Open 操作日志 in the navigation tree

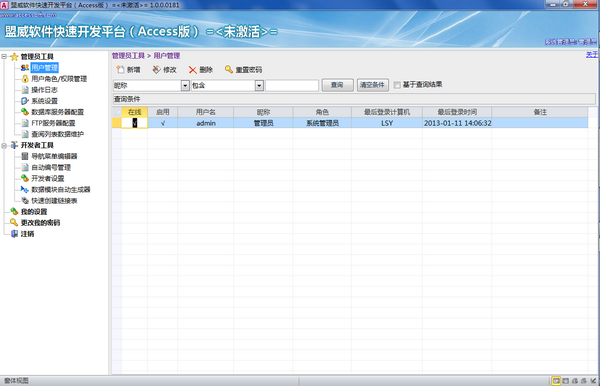click(44, 90)
